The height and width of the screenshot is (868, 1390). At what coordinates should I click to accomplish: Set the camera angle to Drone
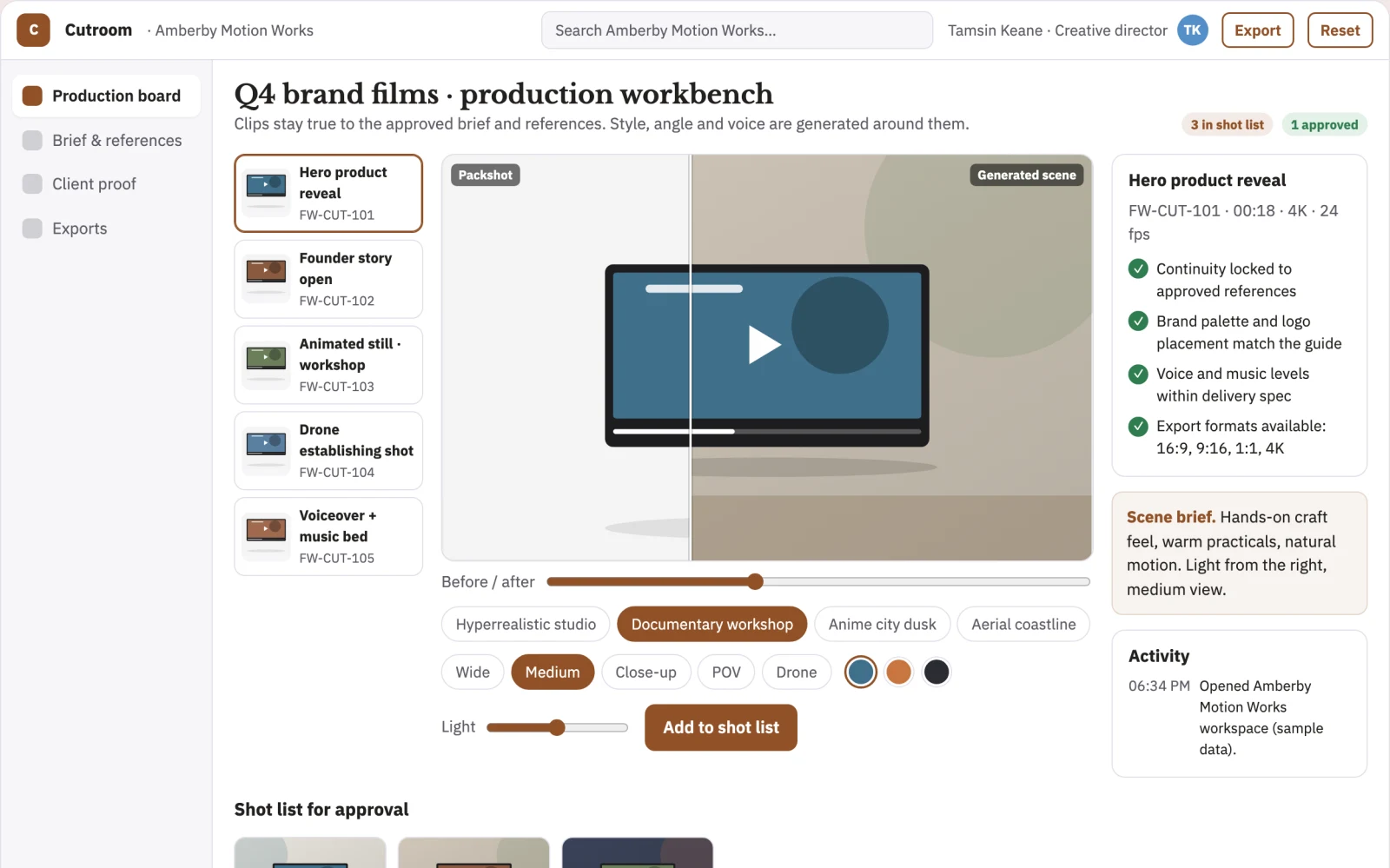pyautogui.click(x=797, y=672)
